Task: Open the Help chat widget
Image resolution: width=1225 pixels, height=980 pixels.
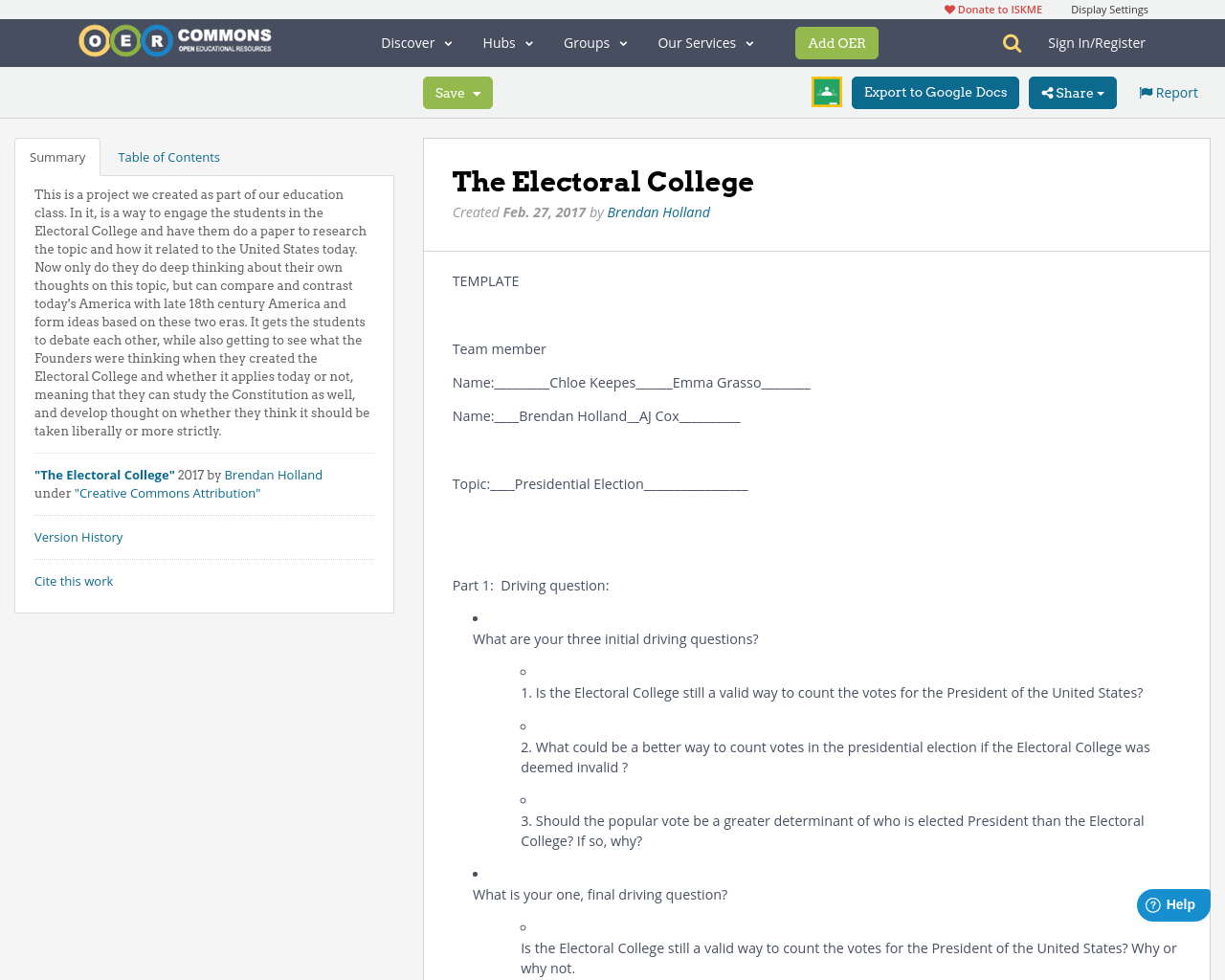Action: click(1172, 903)
